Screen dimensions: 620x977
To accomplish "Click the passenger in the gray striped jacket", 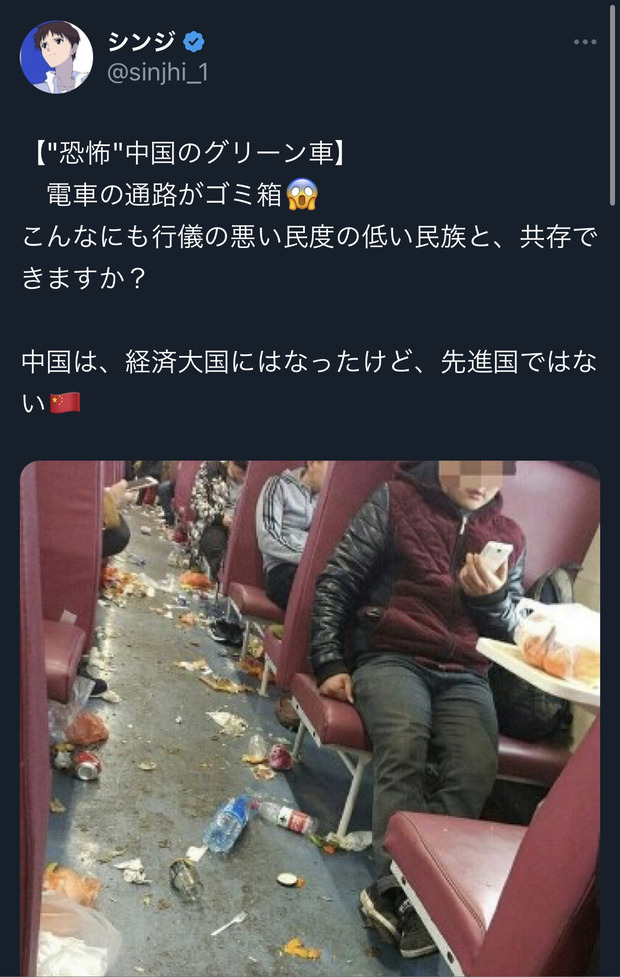I will point(287,530).
